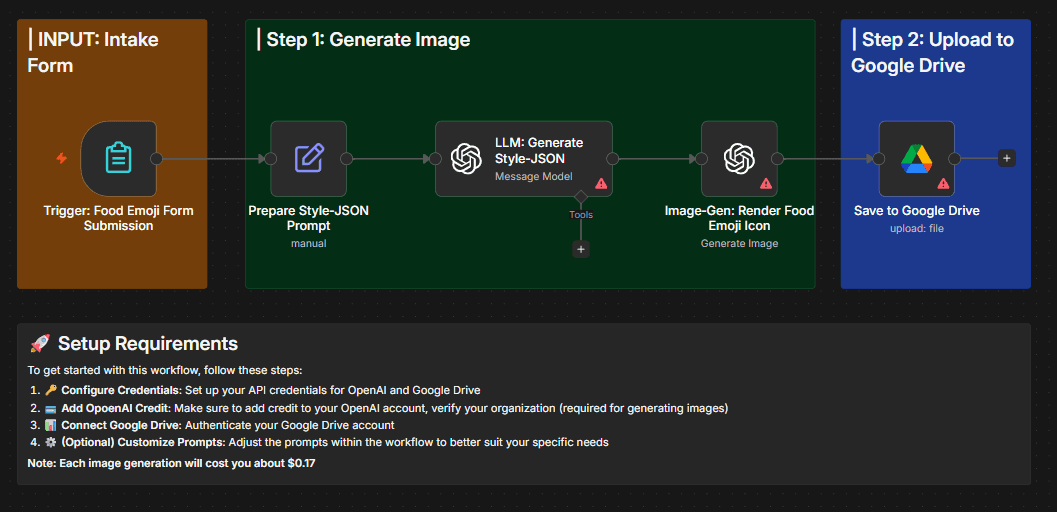Click warning icon on Image-Gen node
The width and height of the screenshot is (1057, 512).
[766, 183]
